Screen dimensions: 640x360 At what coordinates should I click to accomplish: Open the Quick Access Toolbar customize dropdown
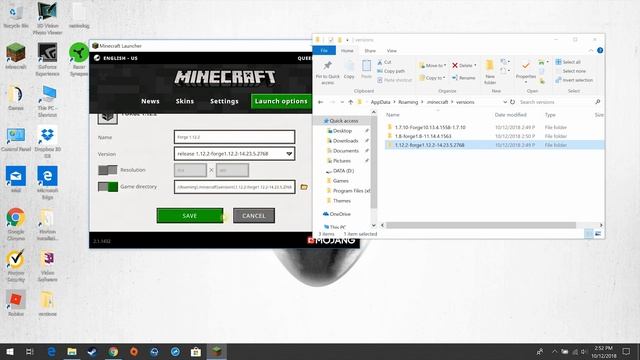click(x=347, y=40)
